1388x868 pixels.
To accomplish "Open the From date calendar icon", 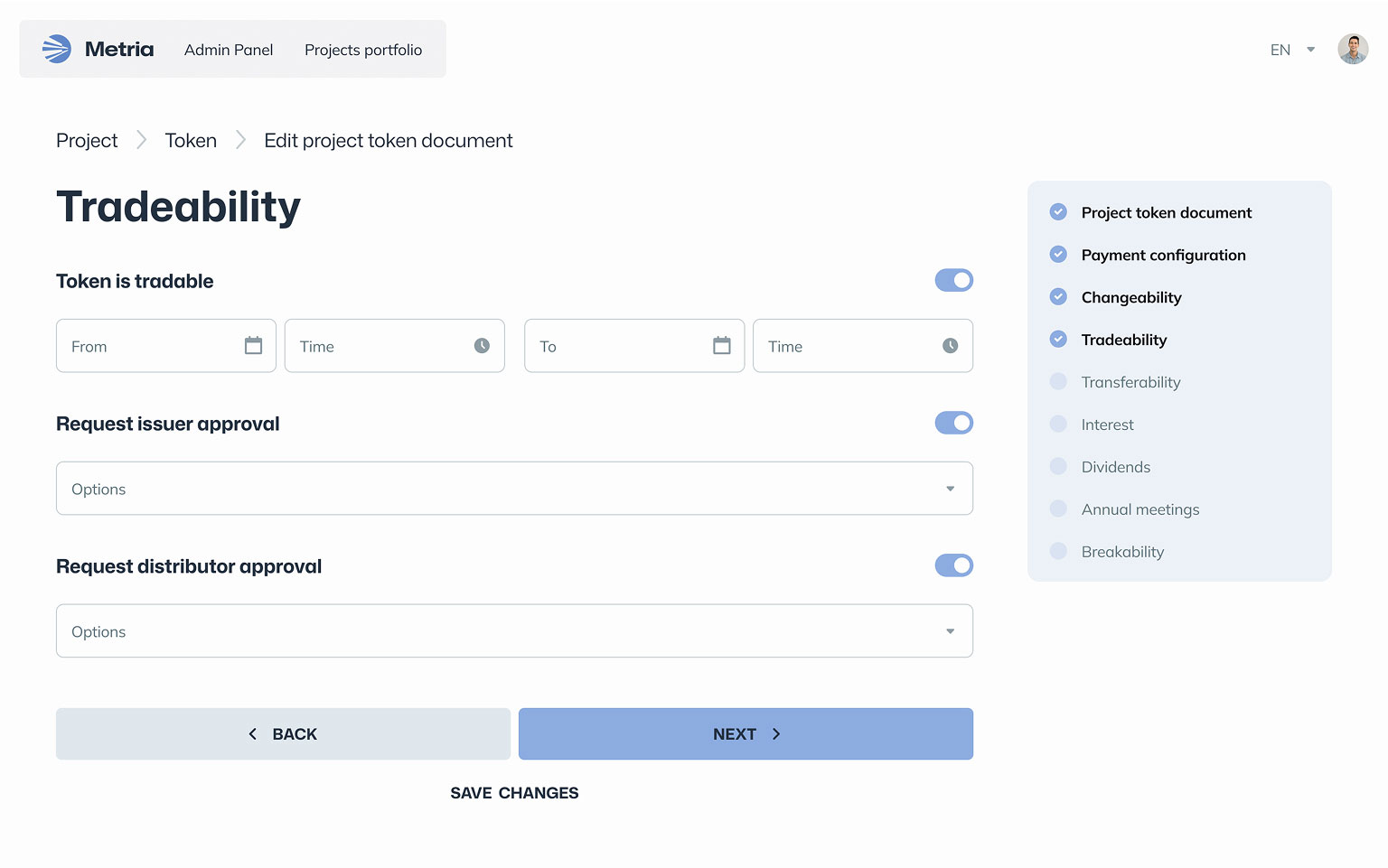I will click(253, 346).
